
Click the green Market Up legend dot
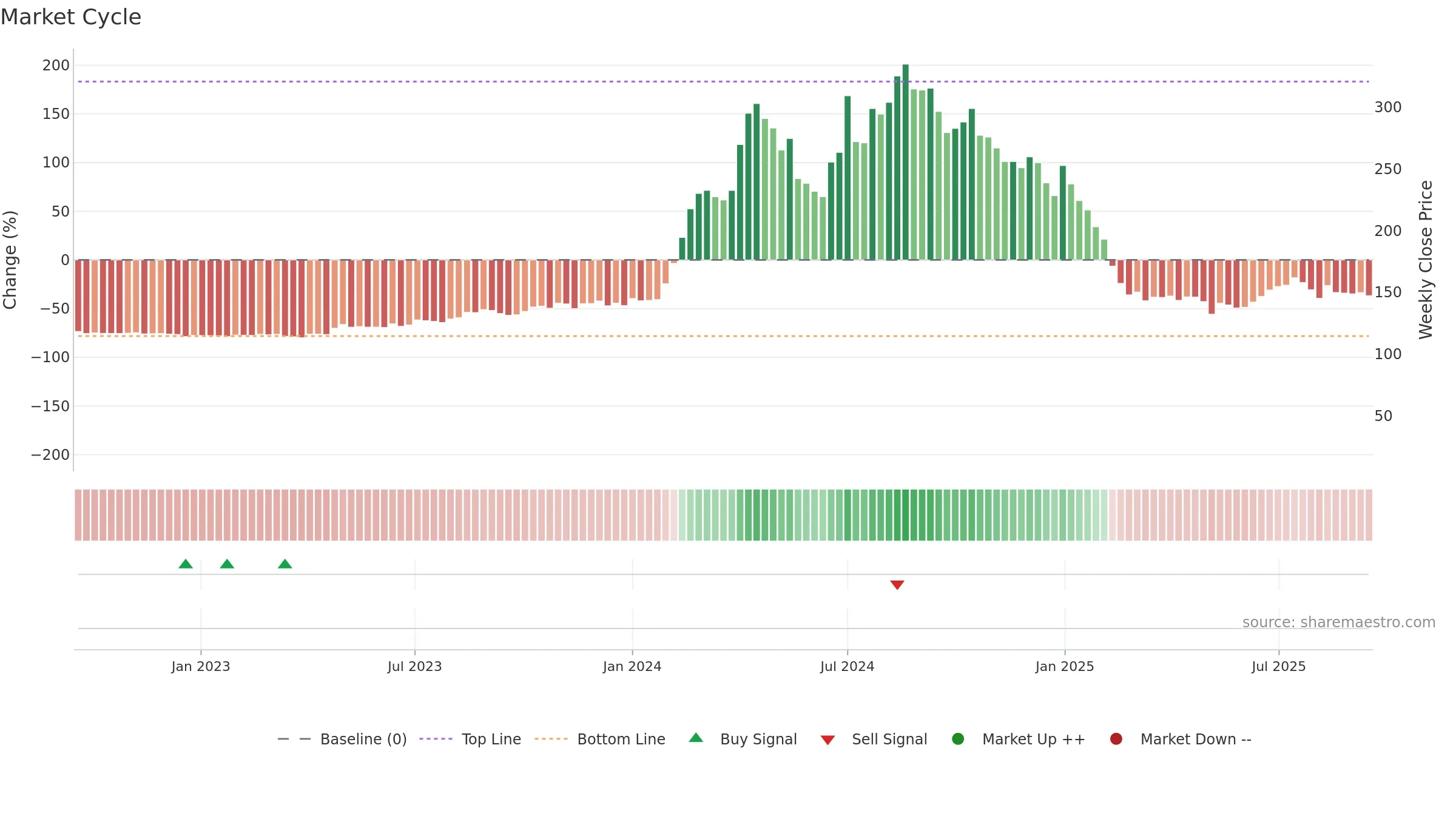(x=958, y=739)
